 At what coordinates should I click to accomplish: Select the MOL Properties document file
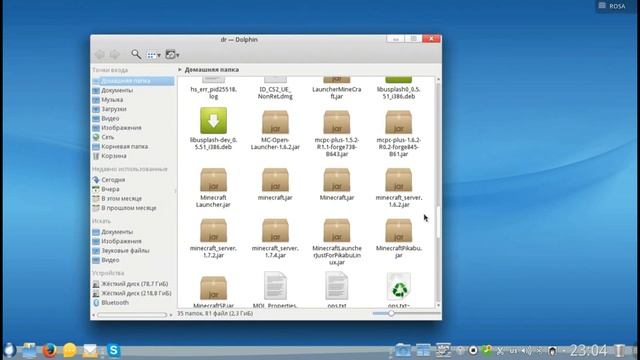click(x=275, y=290)
